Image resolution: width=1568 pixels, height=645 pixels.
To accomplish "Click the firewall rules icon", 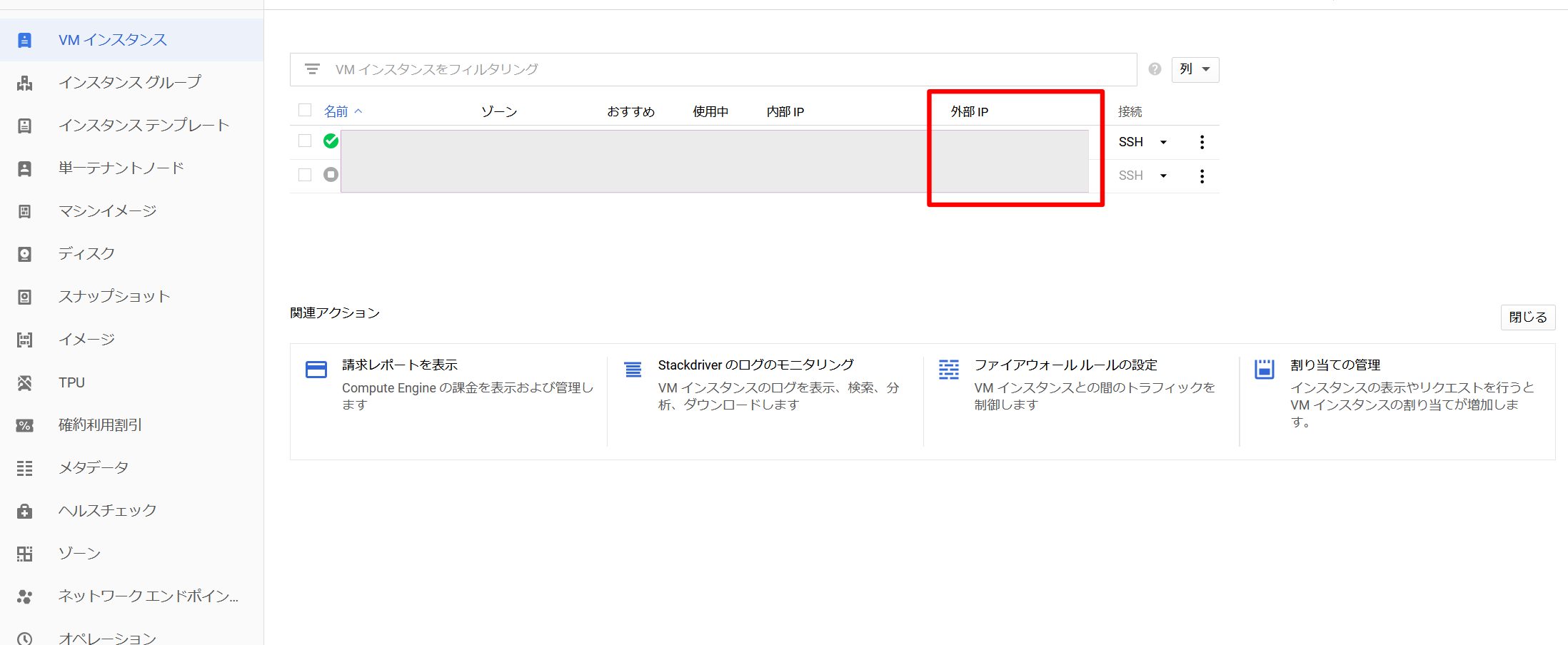I will click(x=948, y=369).
